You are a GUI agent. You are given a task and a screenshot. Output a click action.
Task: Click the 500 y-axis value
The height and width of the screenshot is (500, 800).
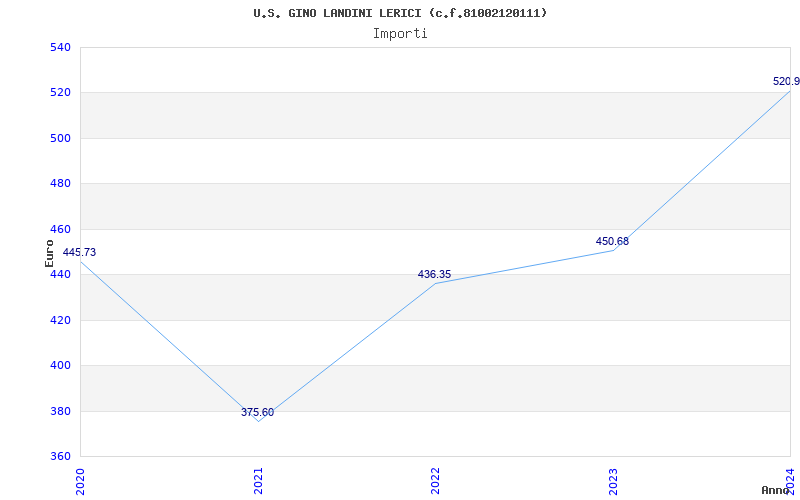tap(60, 138)
